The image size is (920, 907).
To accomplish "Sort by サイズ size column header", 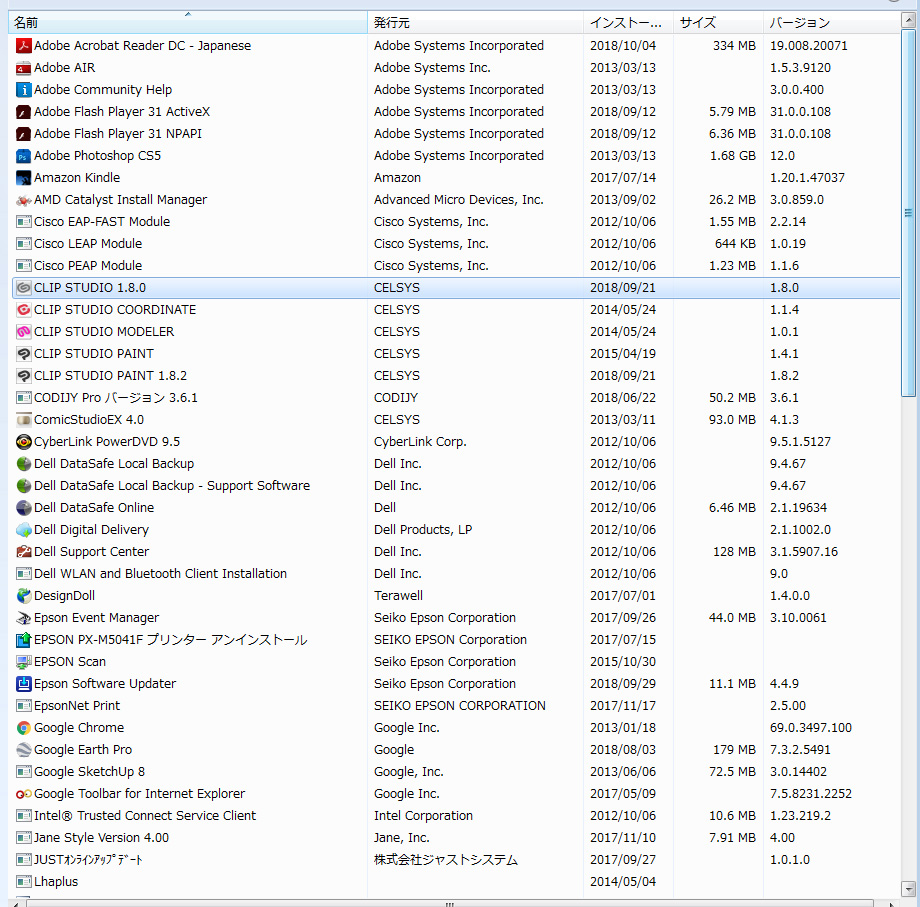I will [x=718, y=23].
